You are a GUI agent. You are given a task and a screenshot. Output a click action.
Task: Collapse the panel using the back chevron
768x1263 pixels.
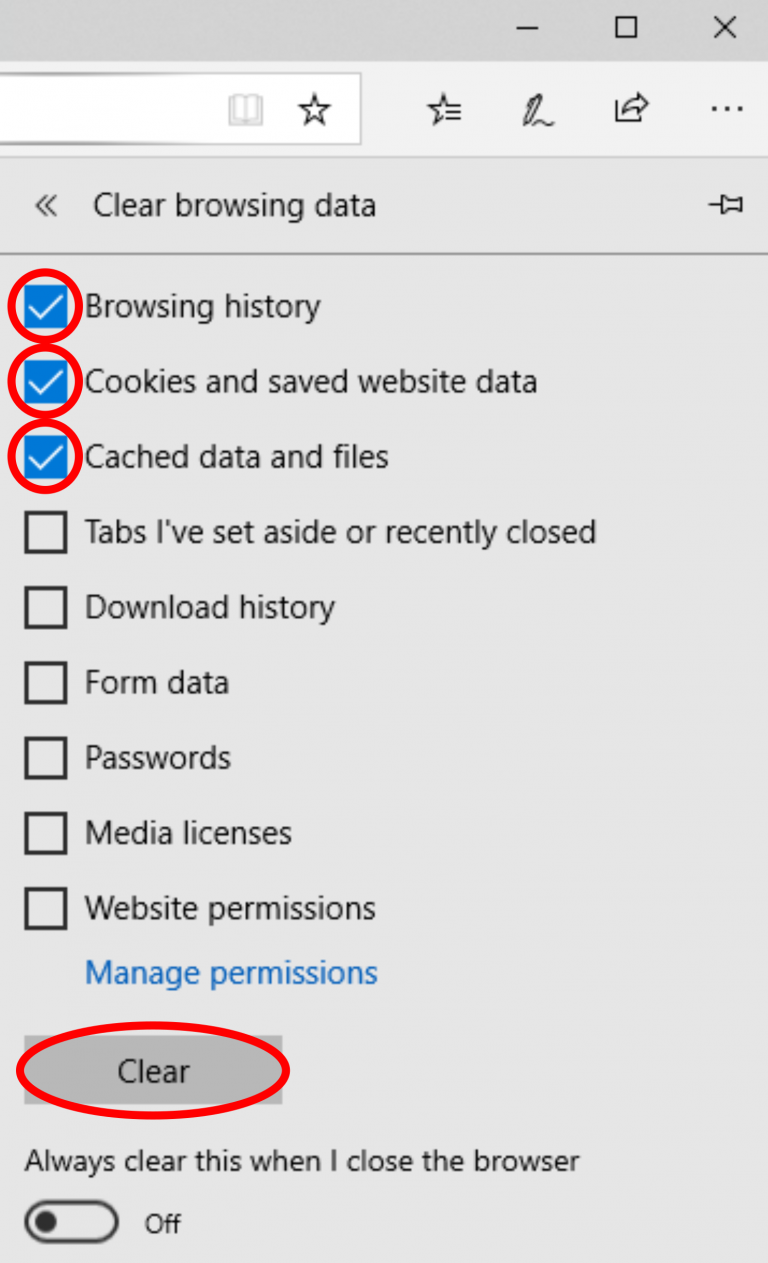coord(46,205)
